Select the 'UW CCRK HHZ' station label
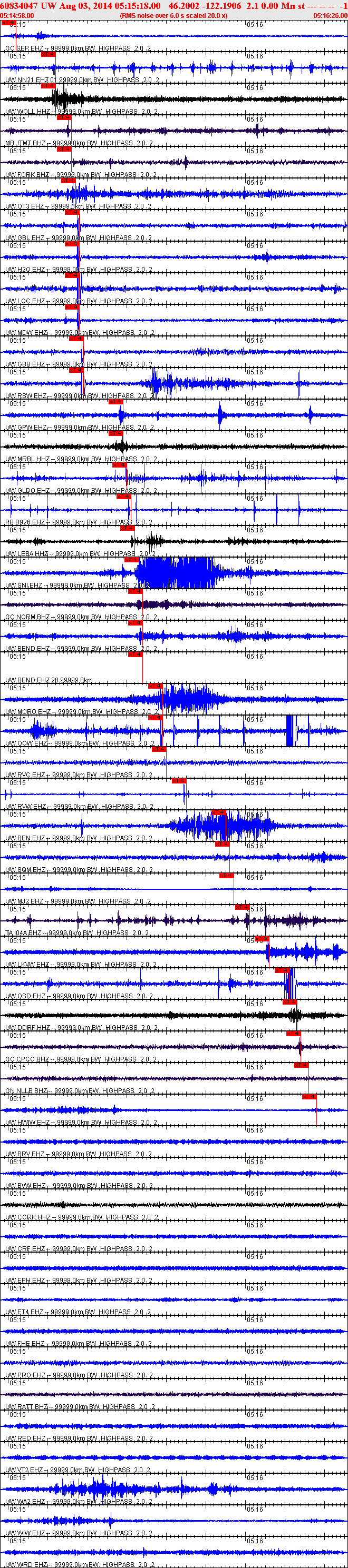The height and width of the screenshot is (1568, 348). click(28, 1217)
